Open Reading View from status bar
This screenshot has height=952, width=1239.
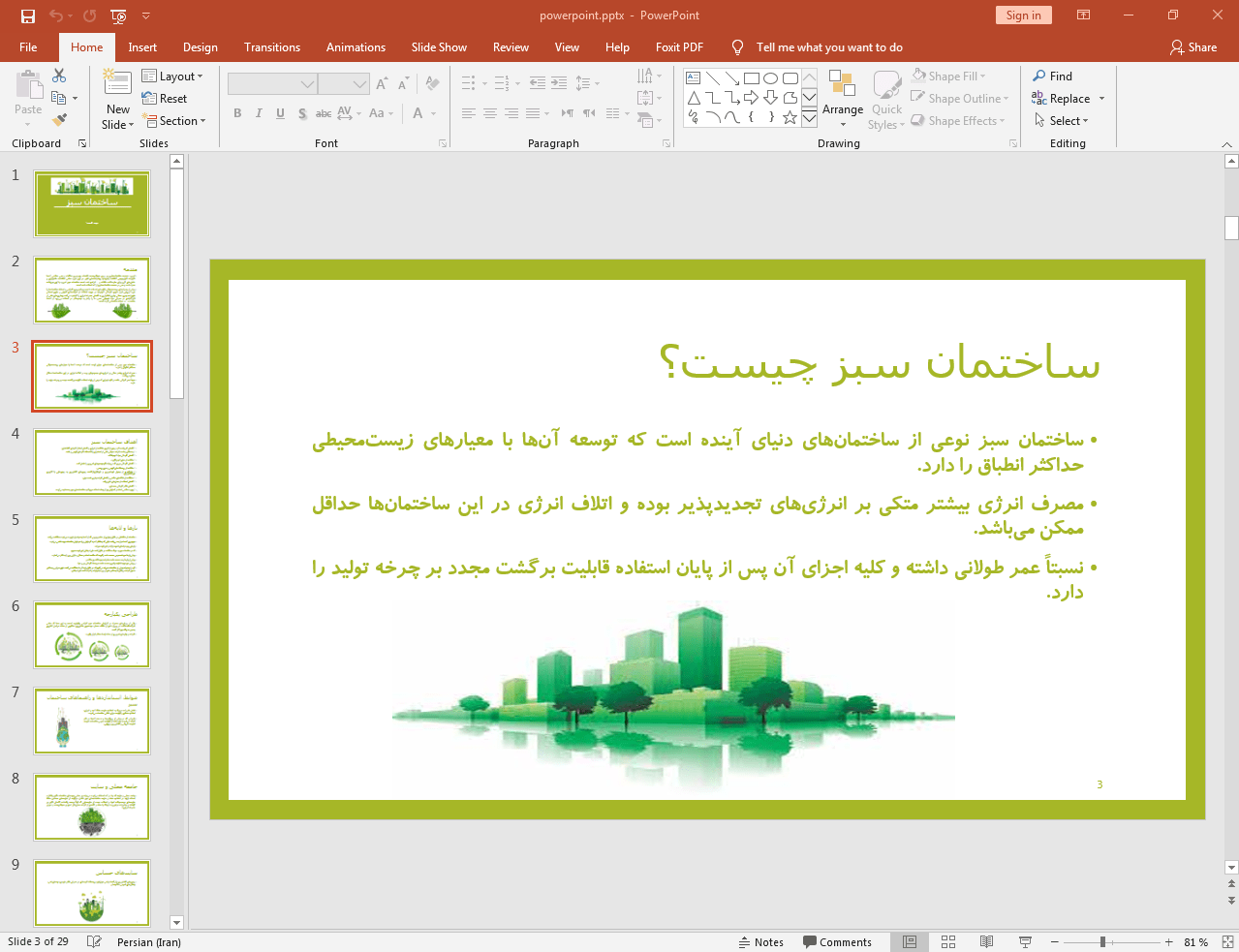pyautogui.click(x=986, y=942)
